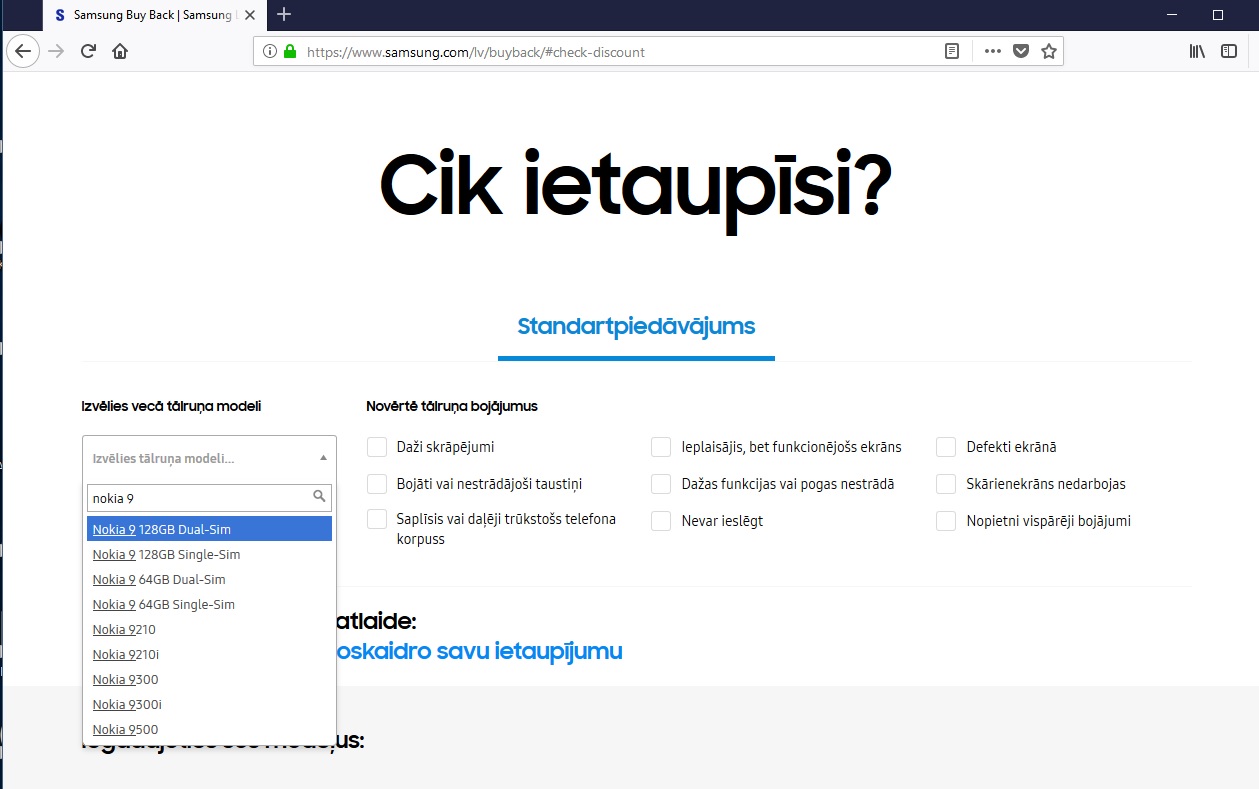Toggle the sidebar icon
This screenshot has width=1259, height=789.
coord(1229,51)
